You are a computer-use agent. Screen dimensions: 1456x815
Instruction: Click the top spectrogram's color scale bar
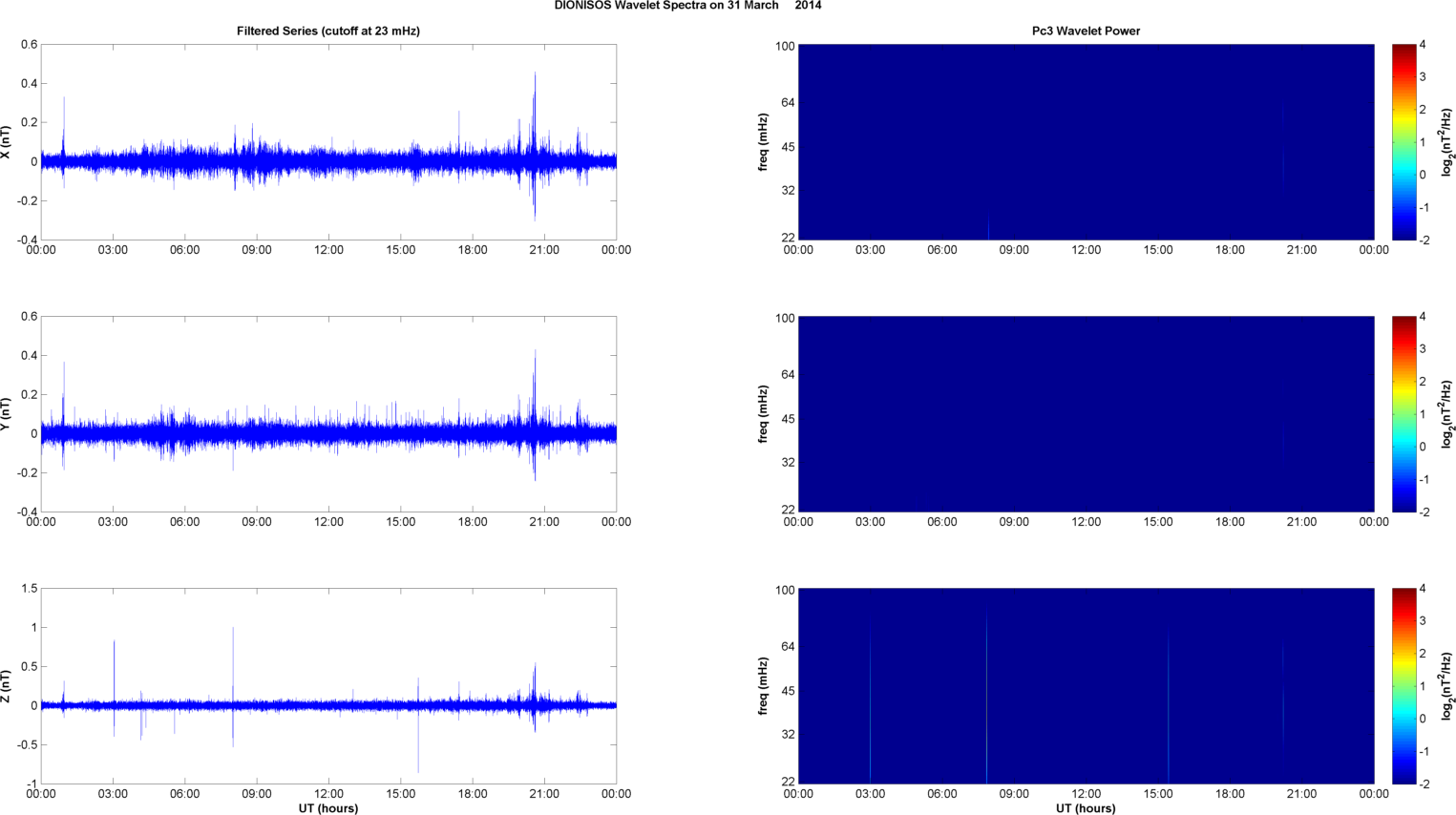1403,142
